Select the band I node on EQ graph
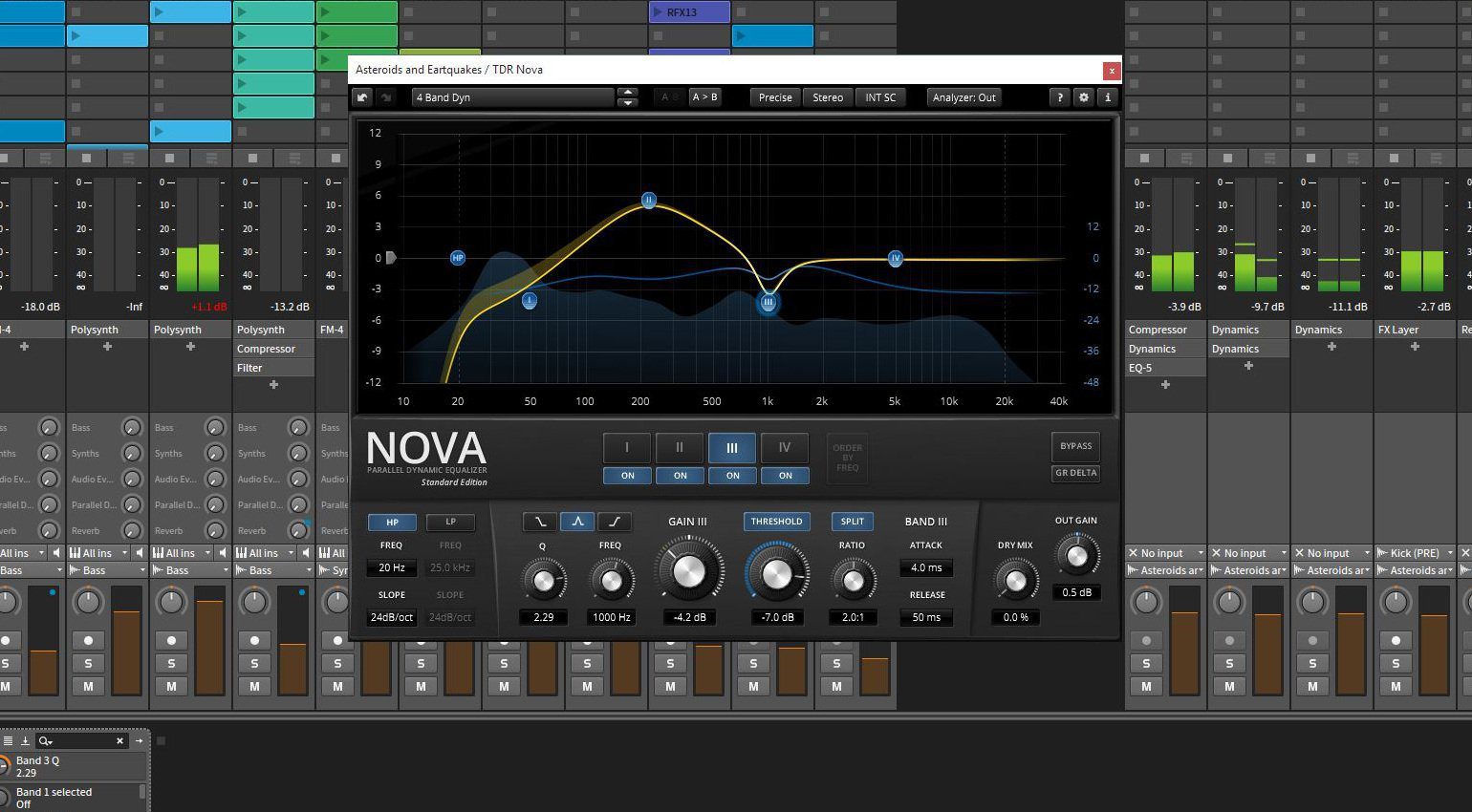Image resolution: width=1472 pixels, height=812 pixels. (x=529, y=301)
